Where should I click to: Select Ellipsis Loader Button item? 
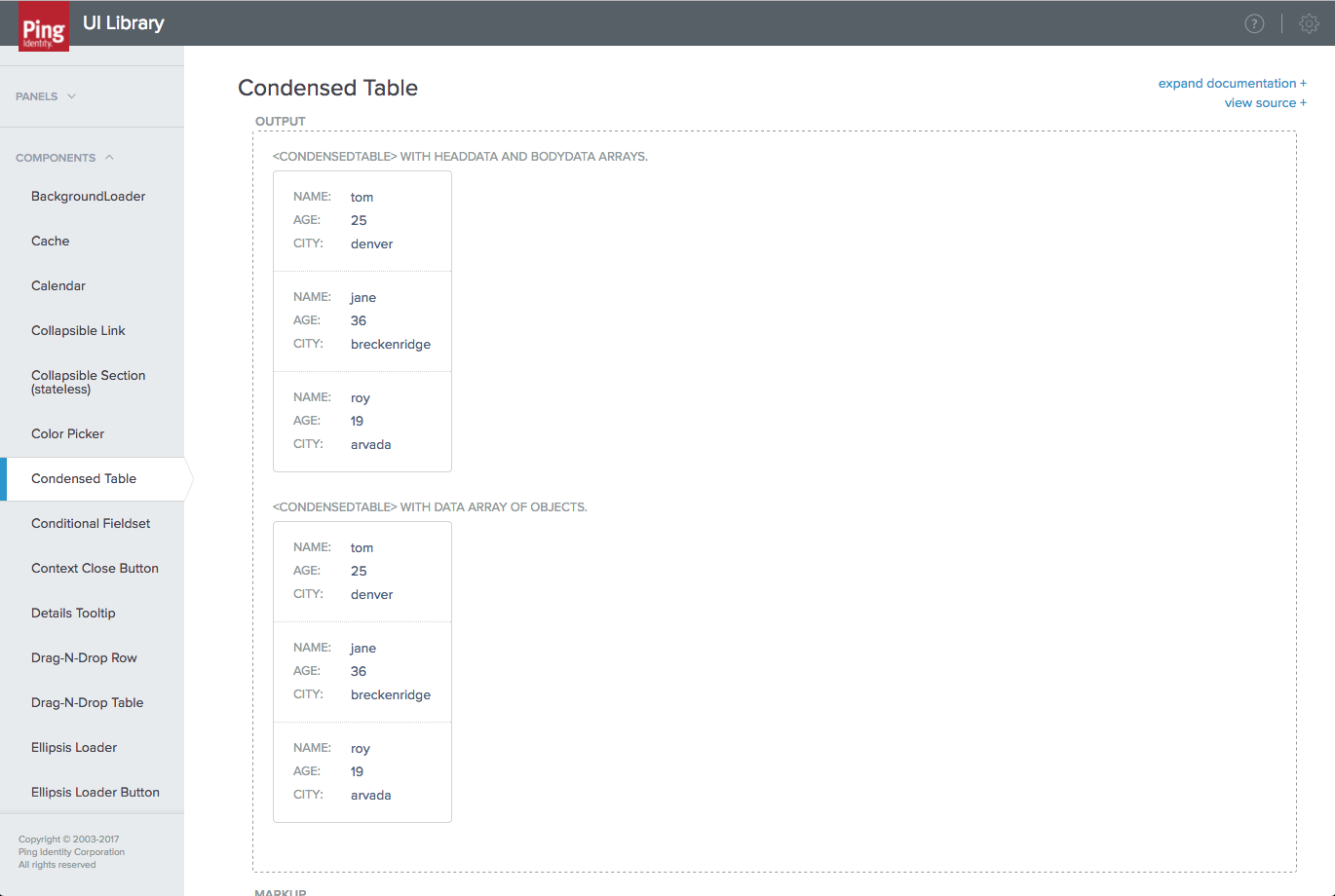point(95,793)
